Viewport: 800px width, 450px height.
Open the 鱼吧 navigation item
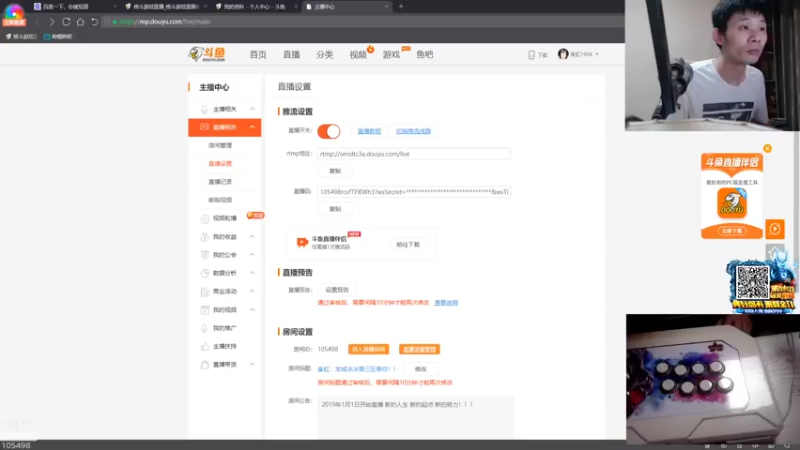(x=424, y=55)
